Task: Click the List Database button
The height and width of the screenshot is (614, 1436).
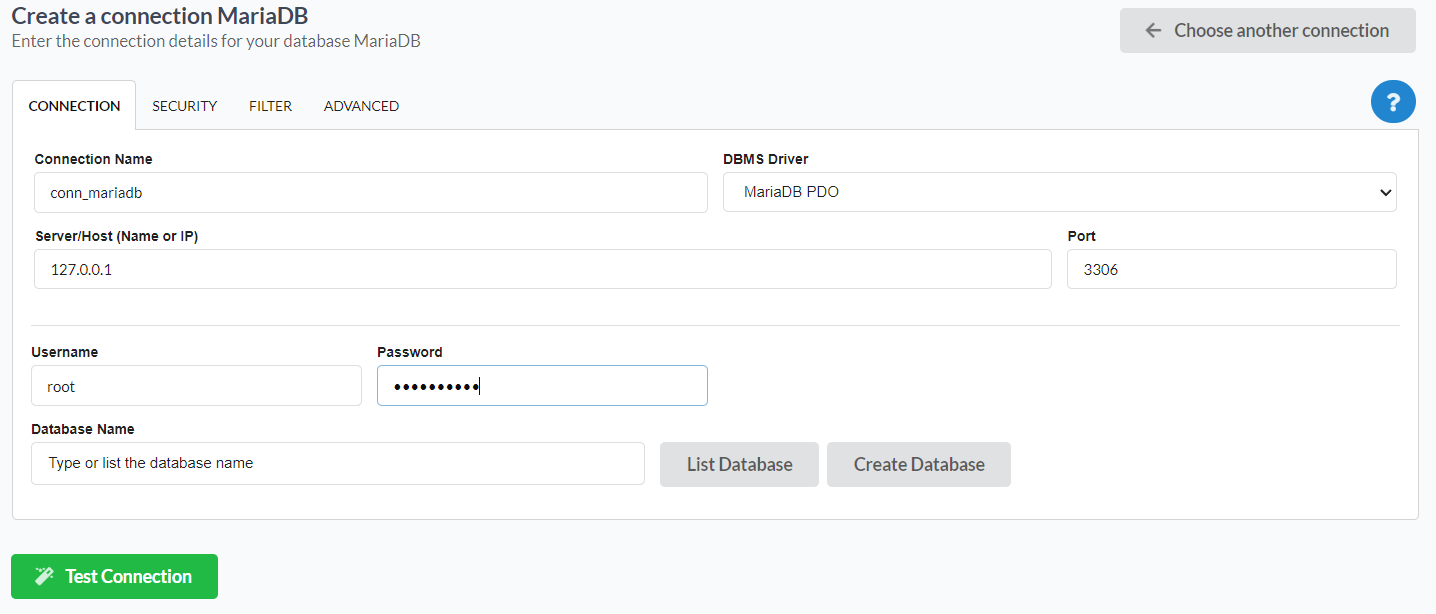Action: (739, 464)
